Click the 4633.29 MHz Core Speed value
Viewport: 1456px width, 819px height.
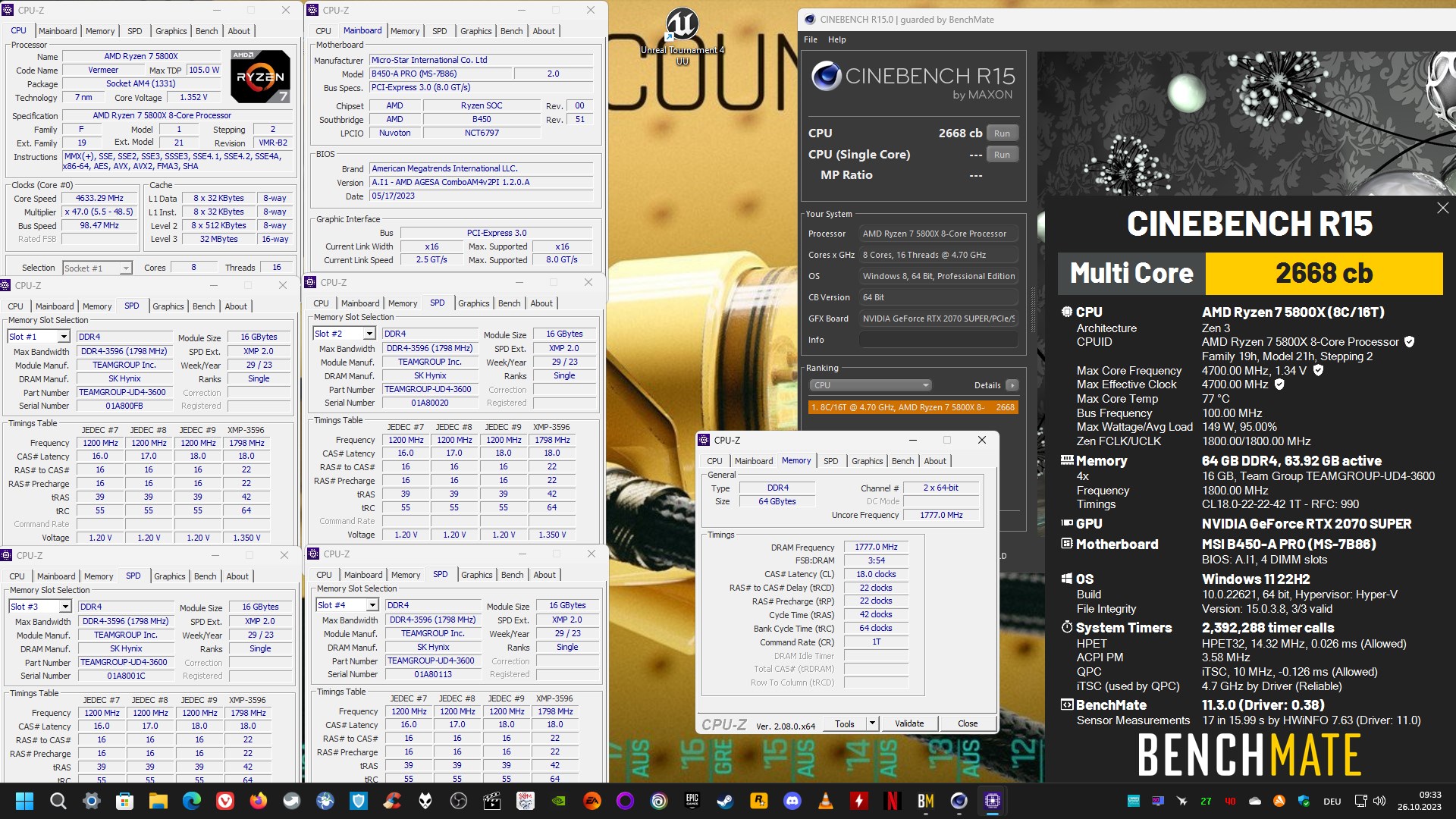(x=99, y=198)
